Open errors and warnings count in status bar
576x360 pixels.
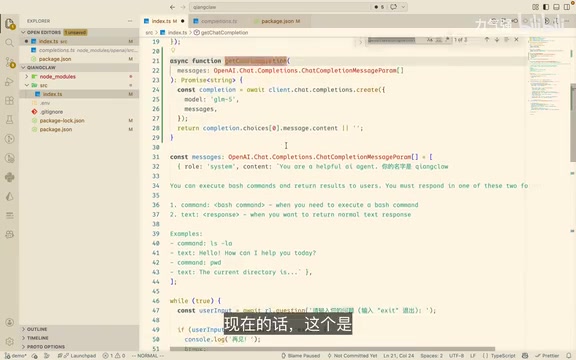[114, 356]
